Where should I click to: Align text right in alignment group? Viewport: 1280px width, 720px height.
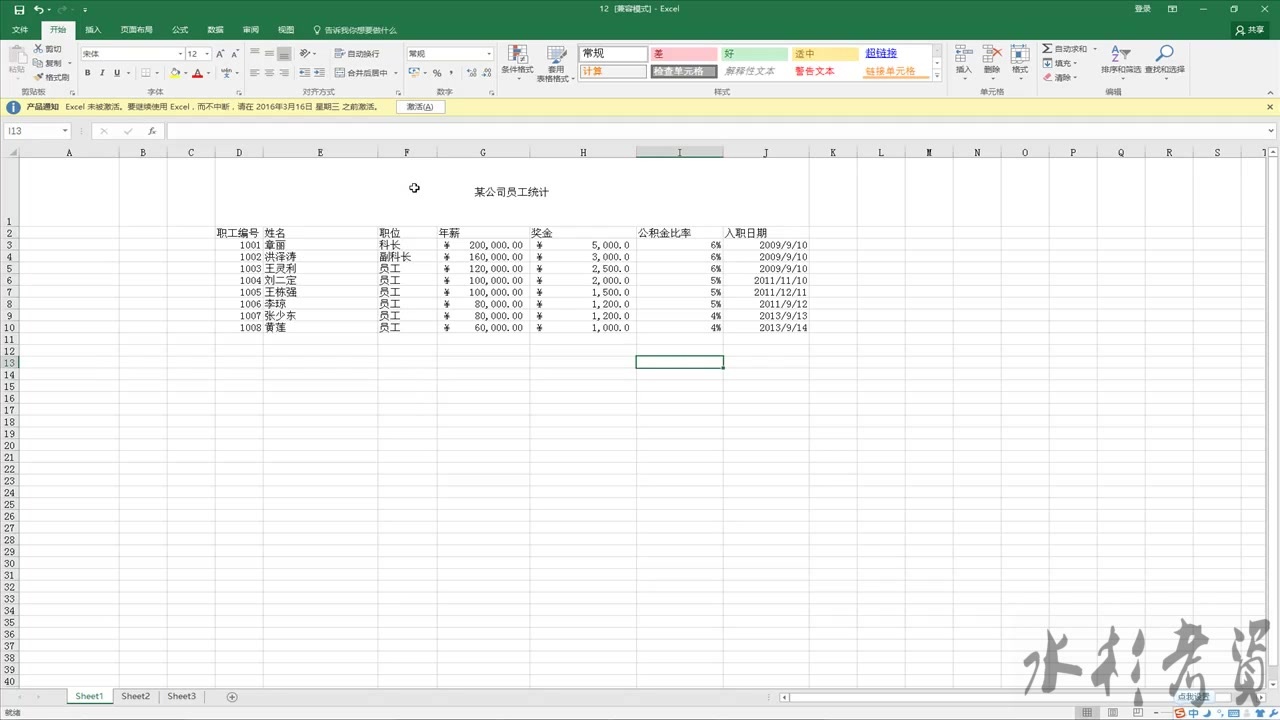(284, 73)
